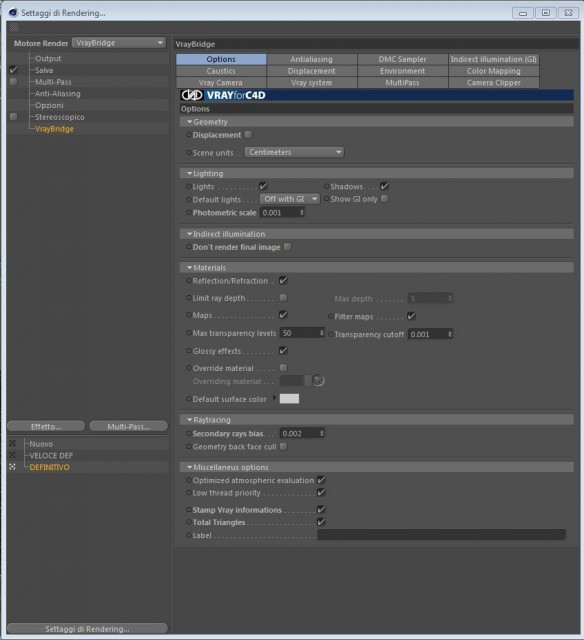The width and height of the screenshot is (584, 640).
Task: Enable the Stereoscopico checkbox
Action: (x=13, y=117)
